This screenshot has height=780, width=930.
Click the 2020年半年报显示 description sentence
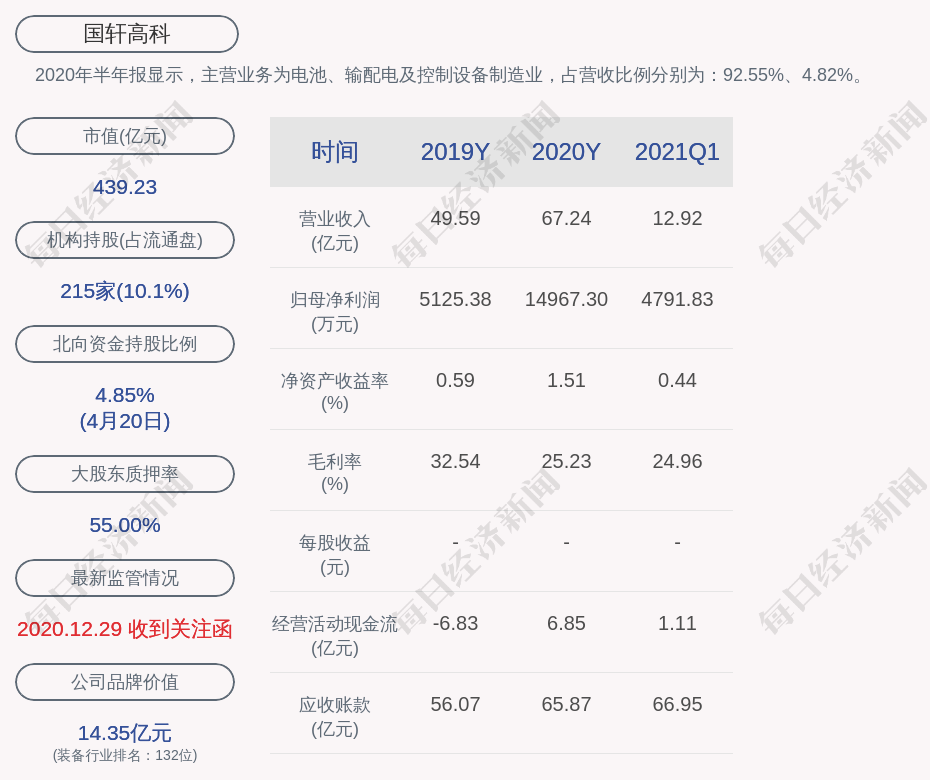450,75
